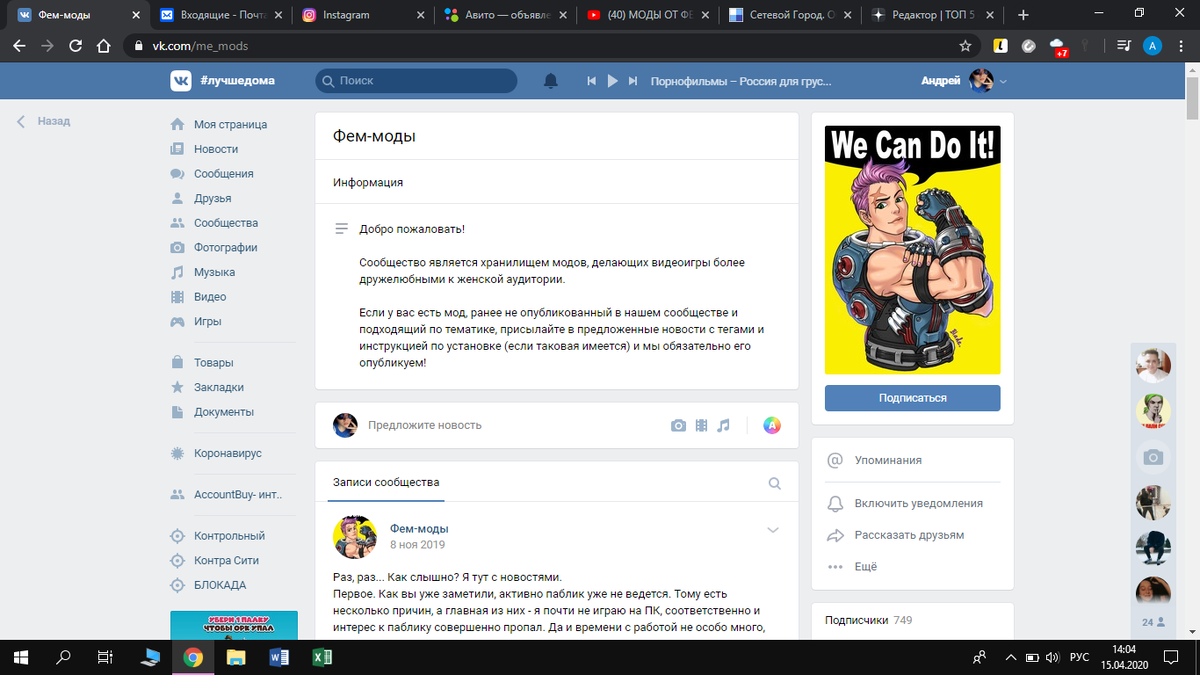Skip to next track in VK player

pyautogui.click(x=633, y=81)
